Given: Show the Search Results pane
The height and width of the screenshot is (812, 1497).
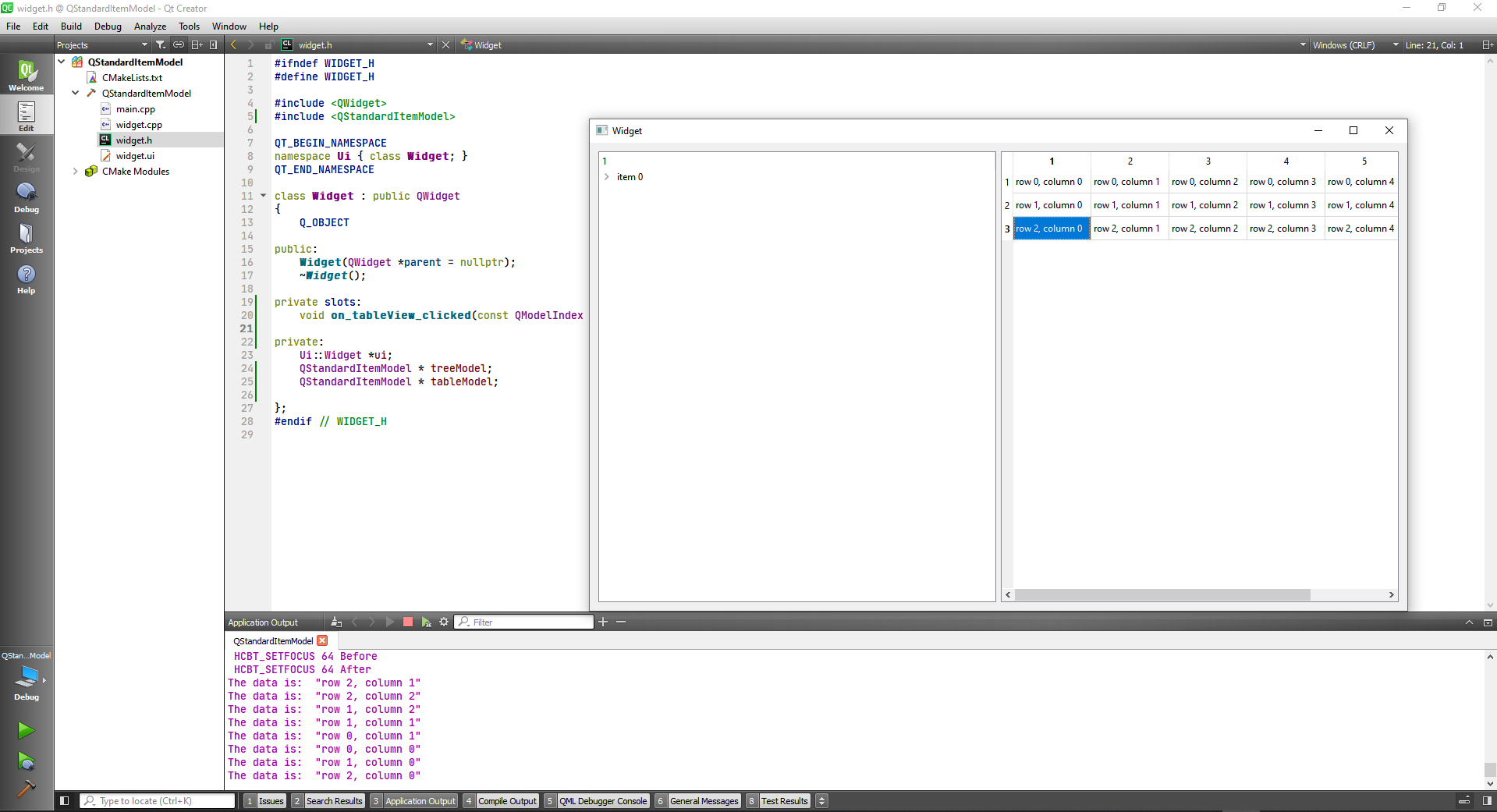Looking at the screenshot, I should [328, 800].
